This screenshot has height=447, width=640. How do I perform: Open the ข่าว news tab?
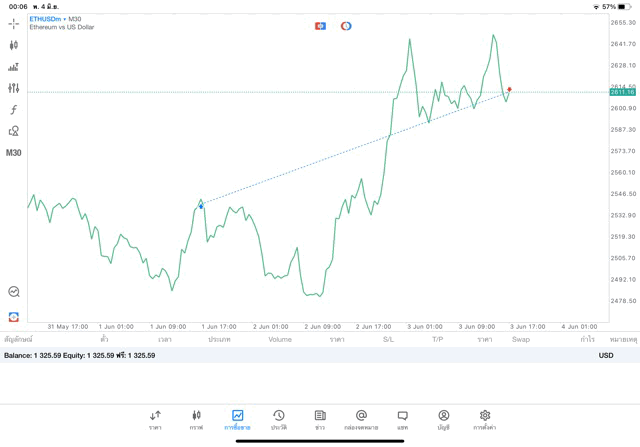pyautogui.click(x=320, y=419)
